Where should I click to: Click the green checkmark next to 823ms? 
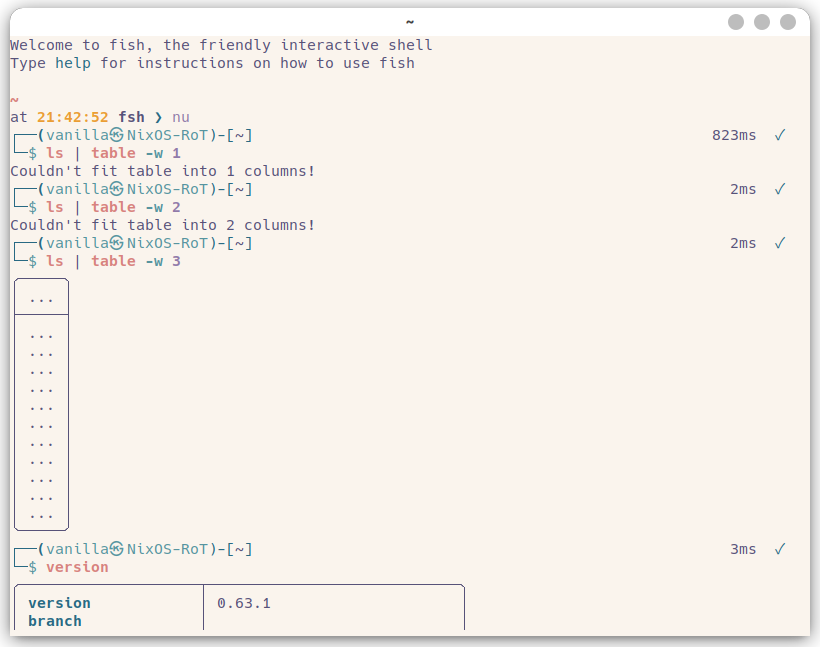pyautogui.click(x=780, y=134)
